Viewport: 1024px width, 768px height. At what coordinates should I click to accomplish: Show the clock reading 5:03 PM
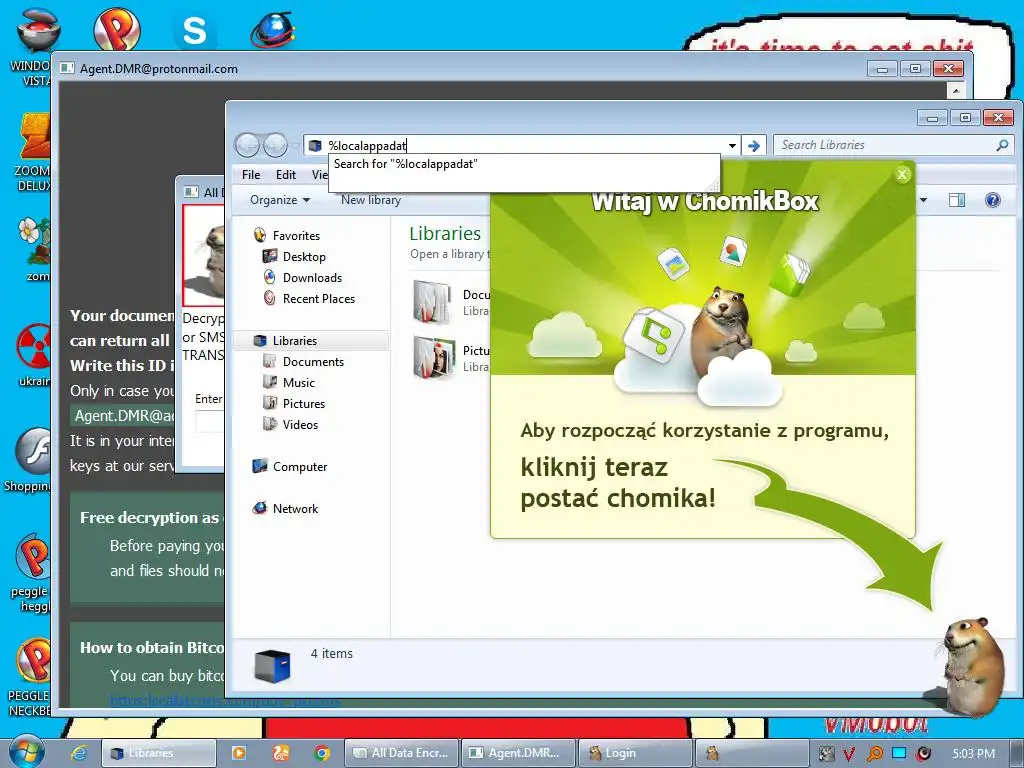[x=973, y=754]
